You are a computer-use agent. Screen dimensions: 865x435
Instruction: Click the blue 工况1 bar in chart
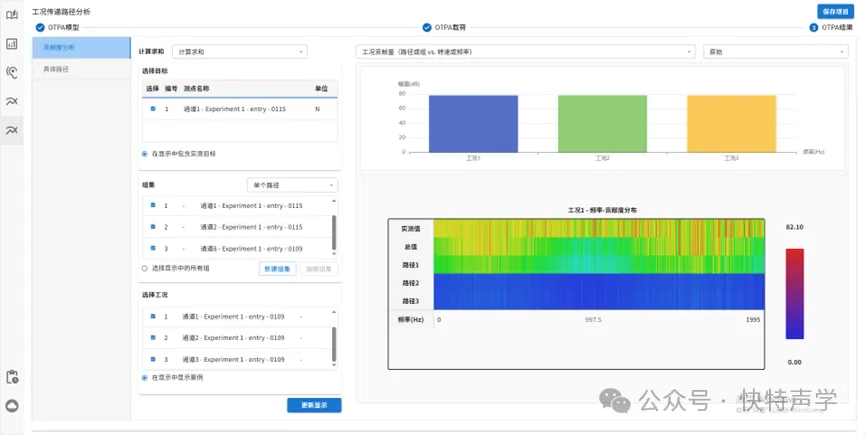[x=473, y=124]
